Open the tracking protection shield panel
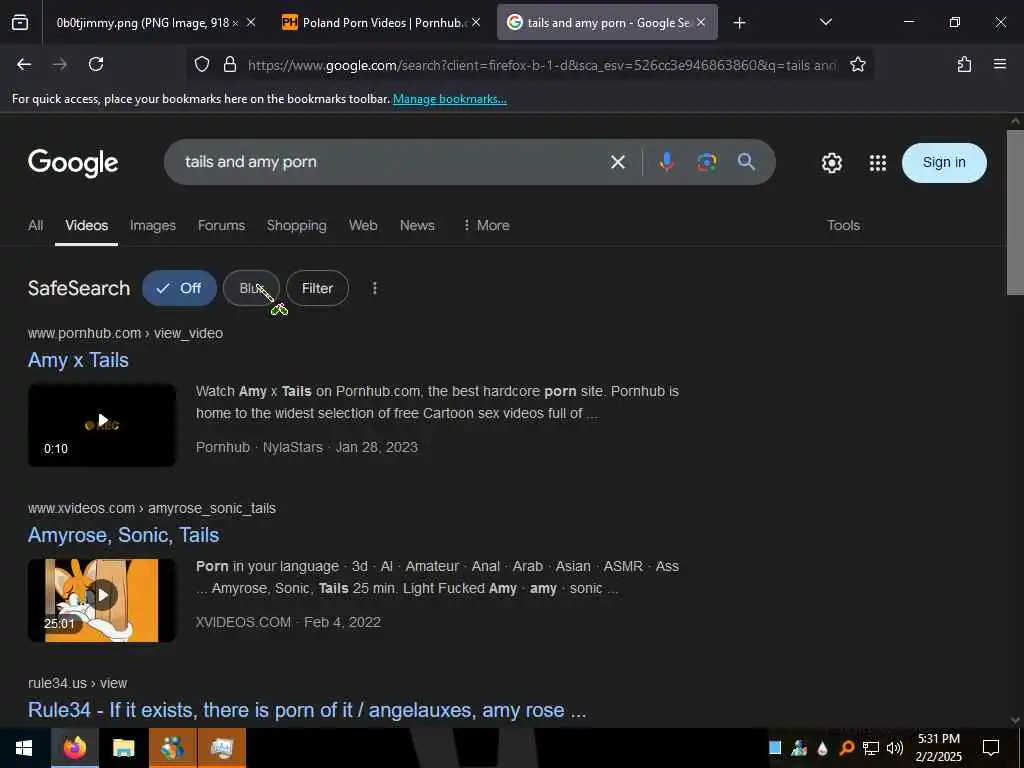1024x768 pixels. click(202, 65)
